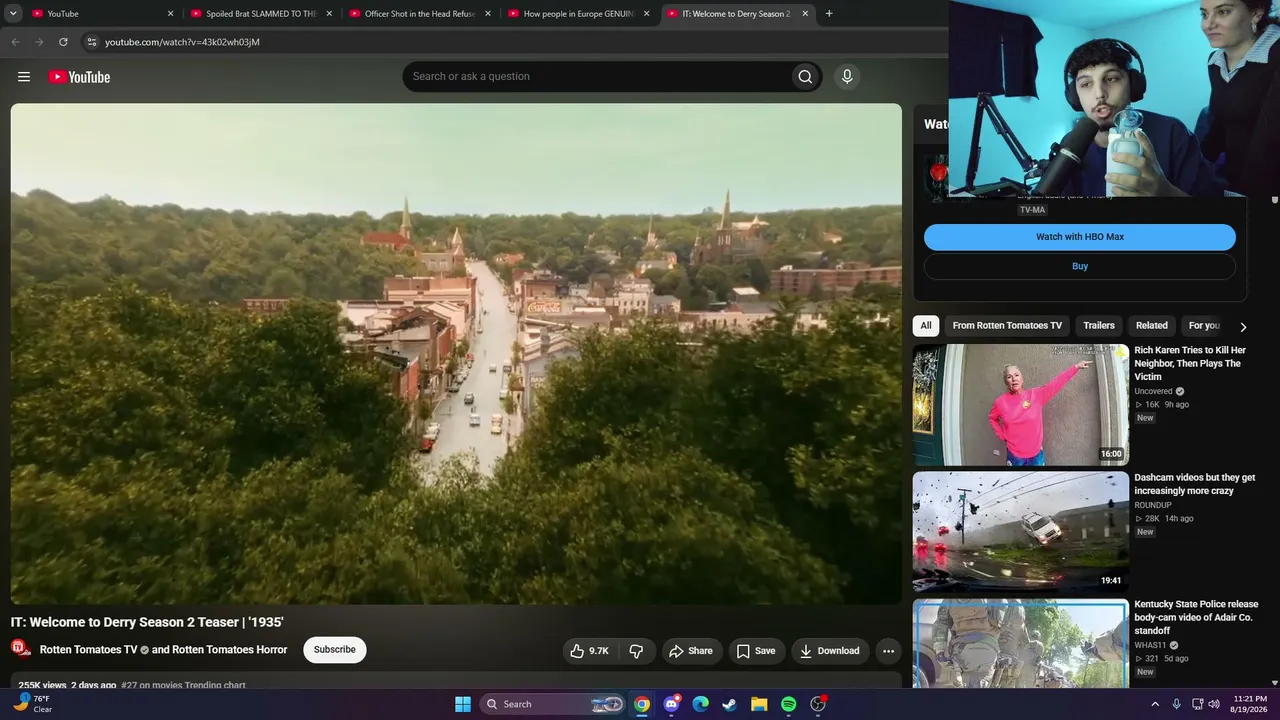Viewport: 1280px width, 720px height.
Task: Click the Watch with HBO Max button
Action: [x=1080, y=237]
